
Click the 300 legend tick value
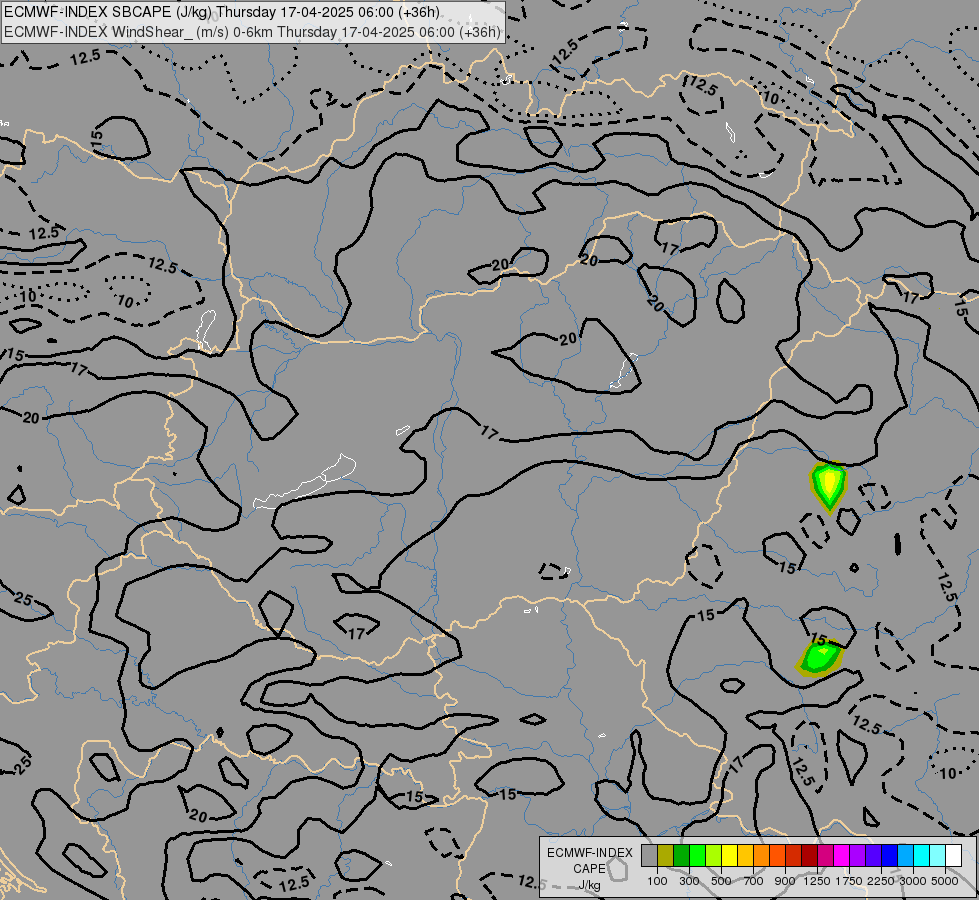tap(689, 881)
